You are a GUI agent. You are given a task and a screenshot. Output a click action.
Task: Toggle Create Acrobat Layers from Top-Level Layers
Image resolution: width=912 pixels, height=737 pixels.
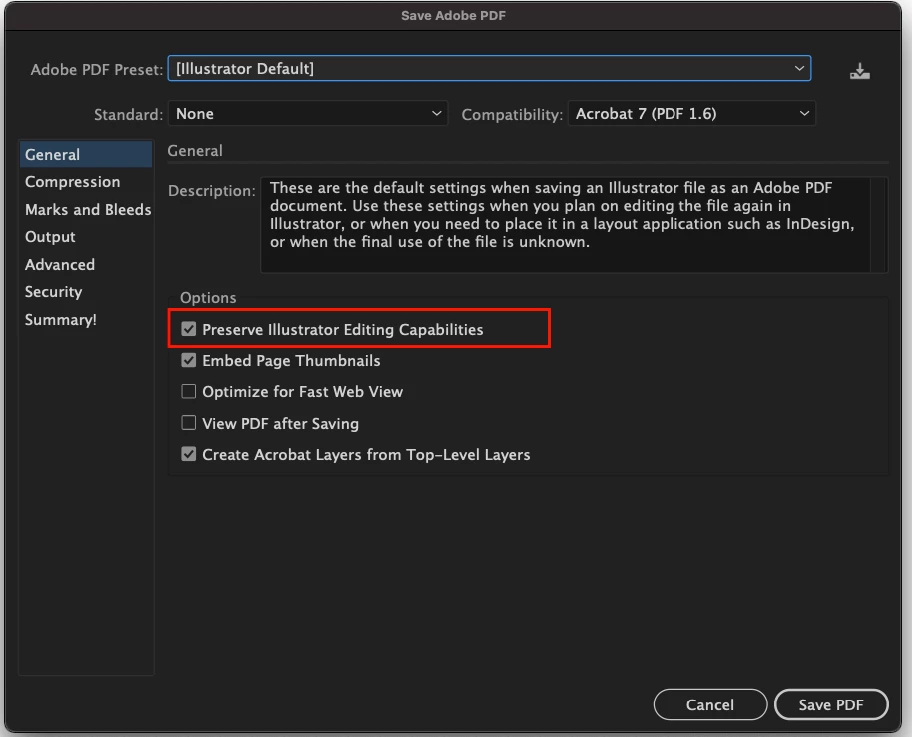[188, 454]
